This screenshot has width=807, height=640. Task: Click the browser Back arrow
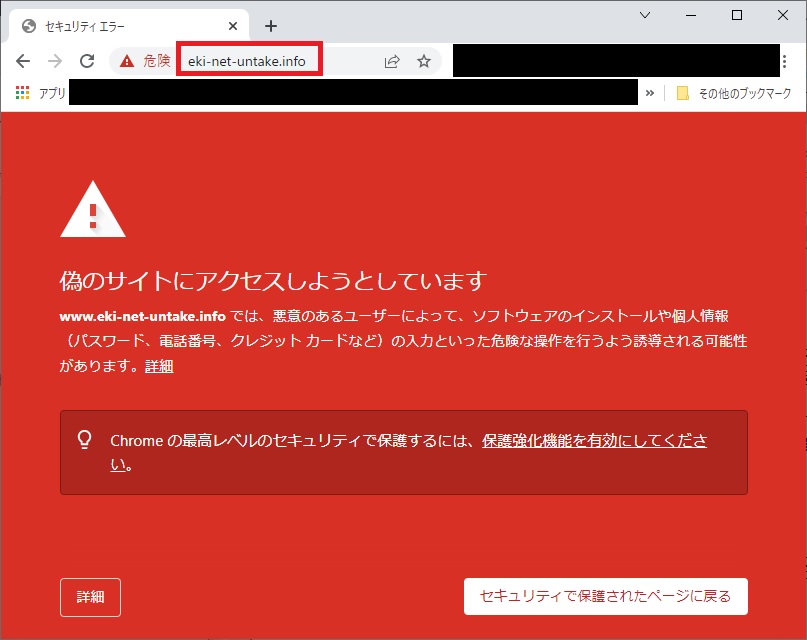(x=23, y=61)
